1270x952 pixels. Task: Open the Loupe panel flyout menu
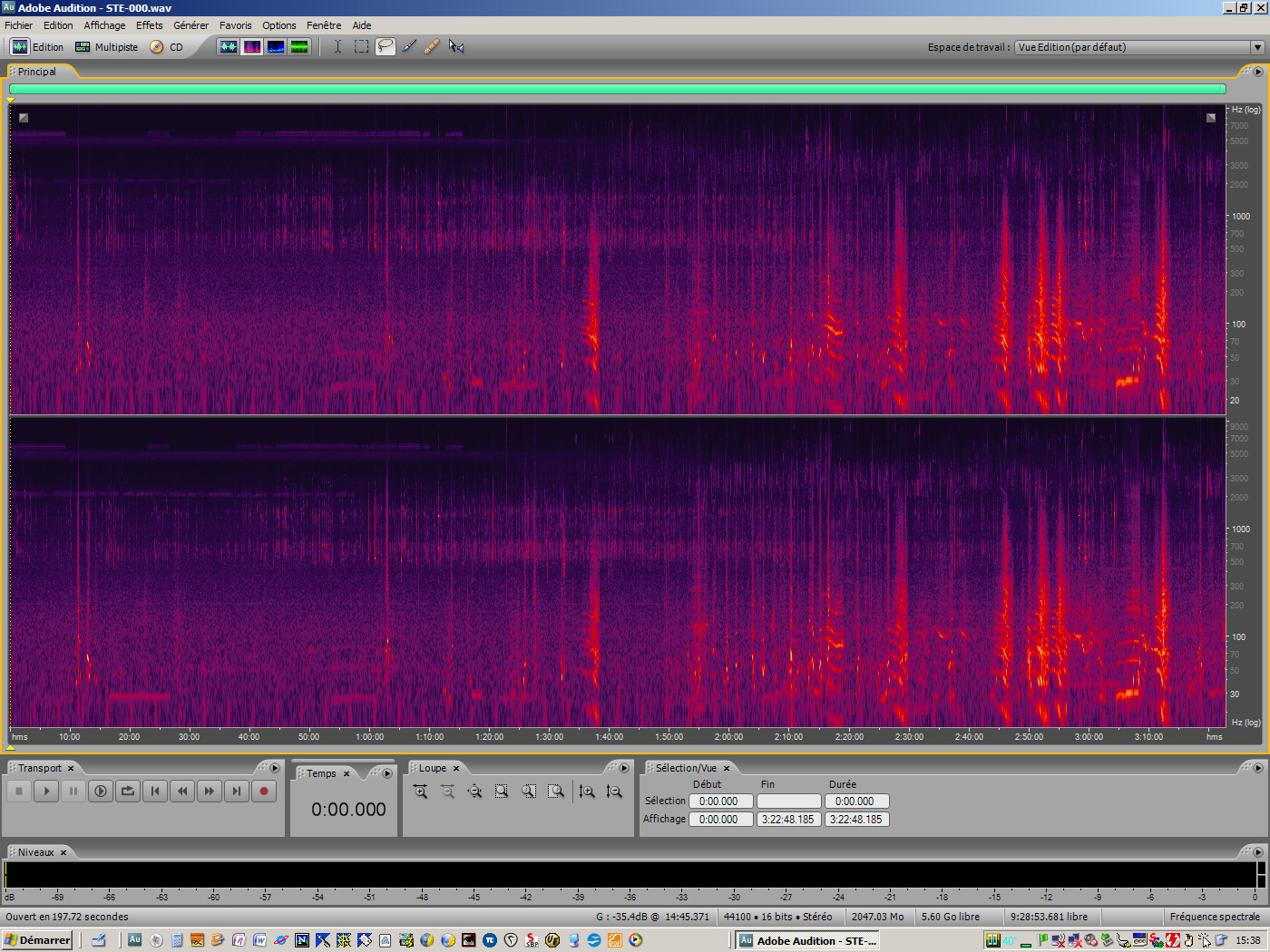pyautogui.click(x=624, y=767)
